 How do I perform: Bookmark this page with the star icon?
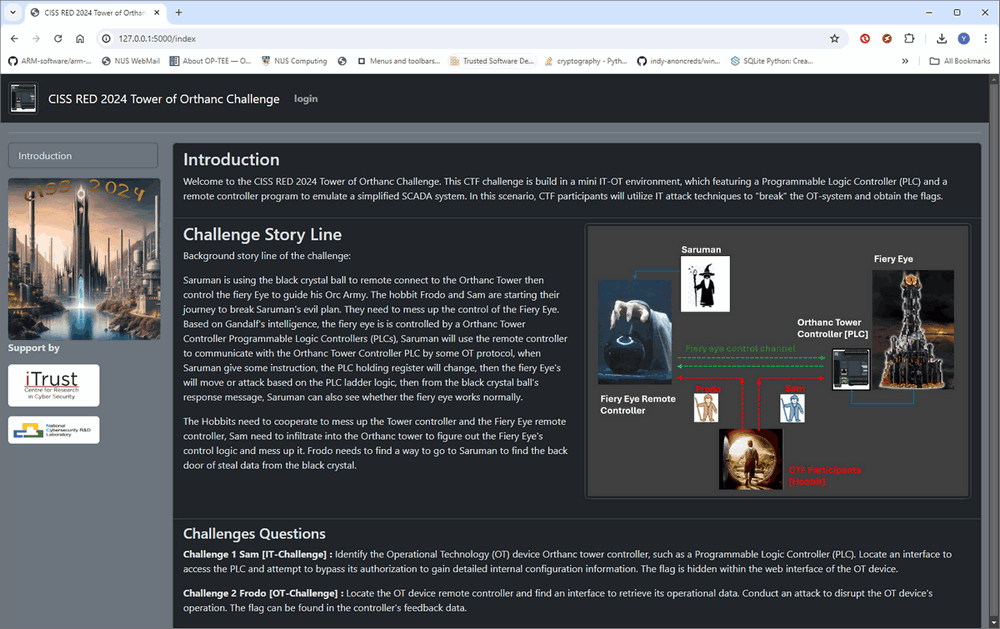click(834, 38)
